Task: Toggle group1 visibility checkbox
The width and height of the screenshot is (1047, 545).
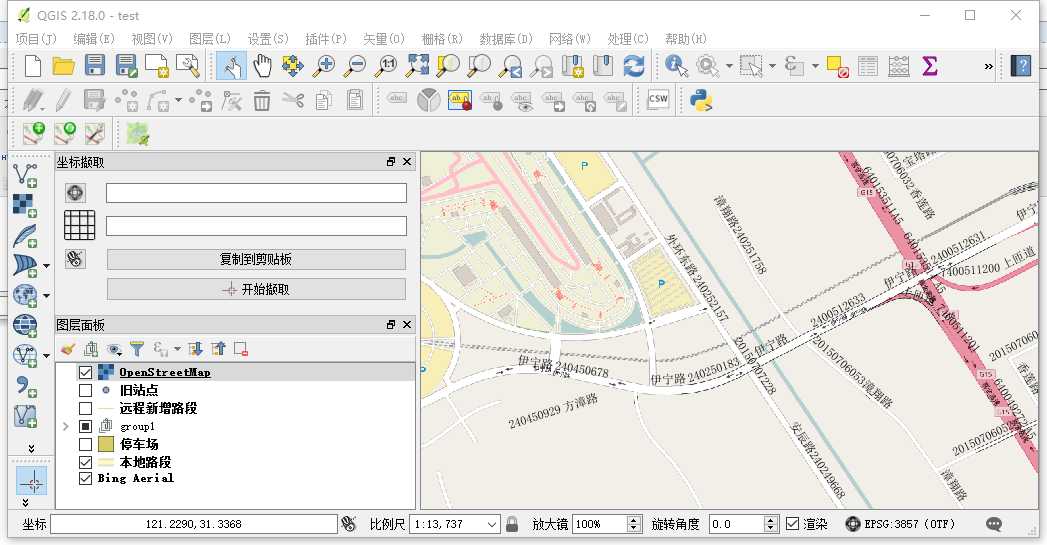Action: click(85, 426)
